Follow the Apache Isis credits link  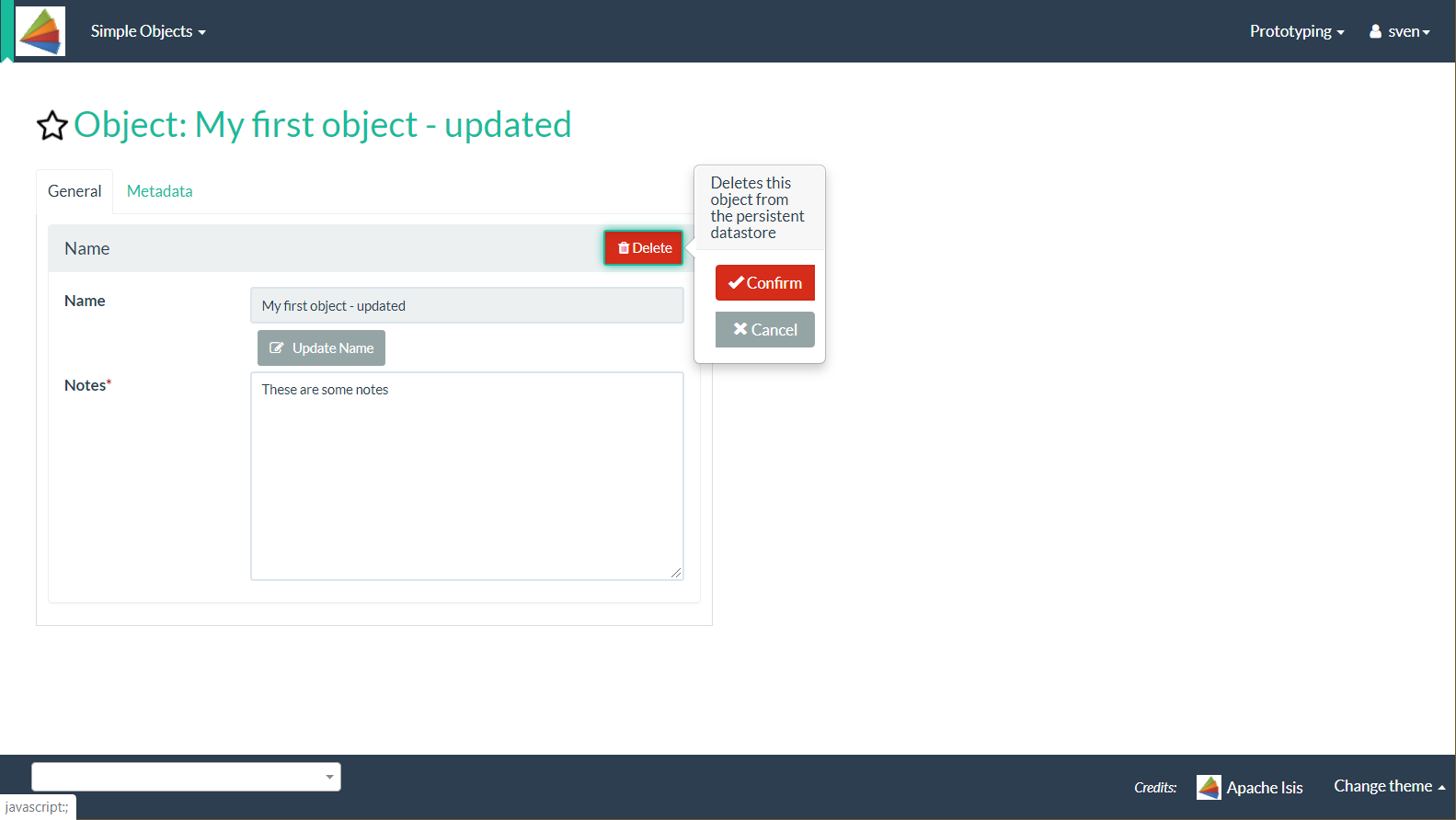click(x=1264, y=788)
